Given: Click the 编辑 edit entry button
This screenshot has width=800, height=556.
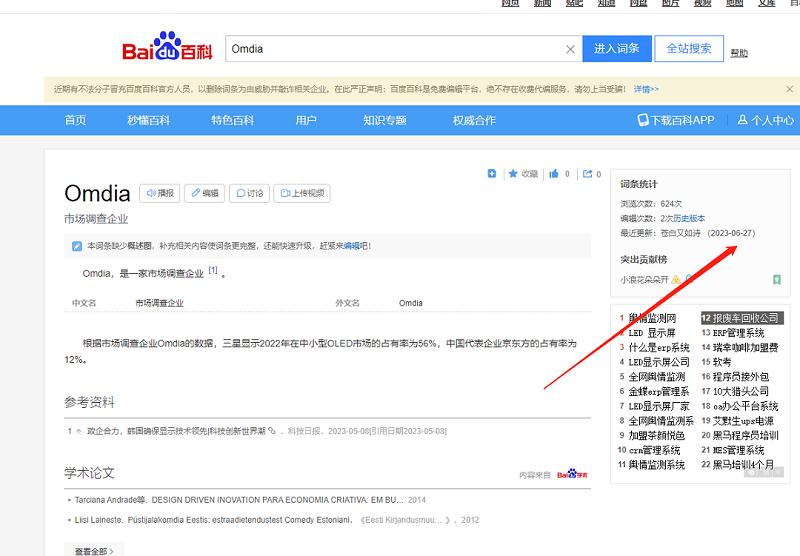Looking at the screenshot, I should (204, 193).
